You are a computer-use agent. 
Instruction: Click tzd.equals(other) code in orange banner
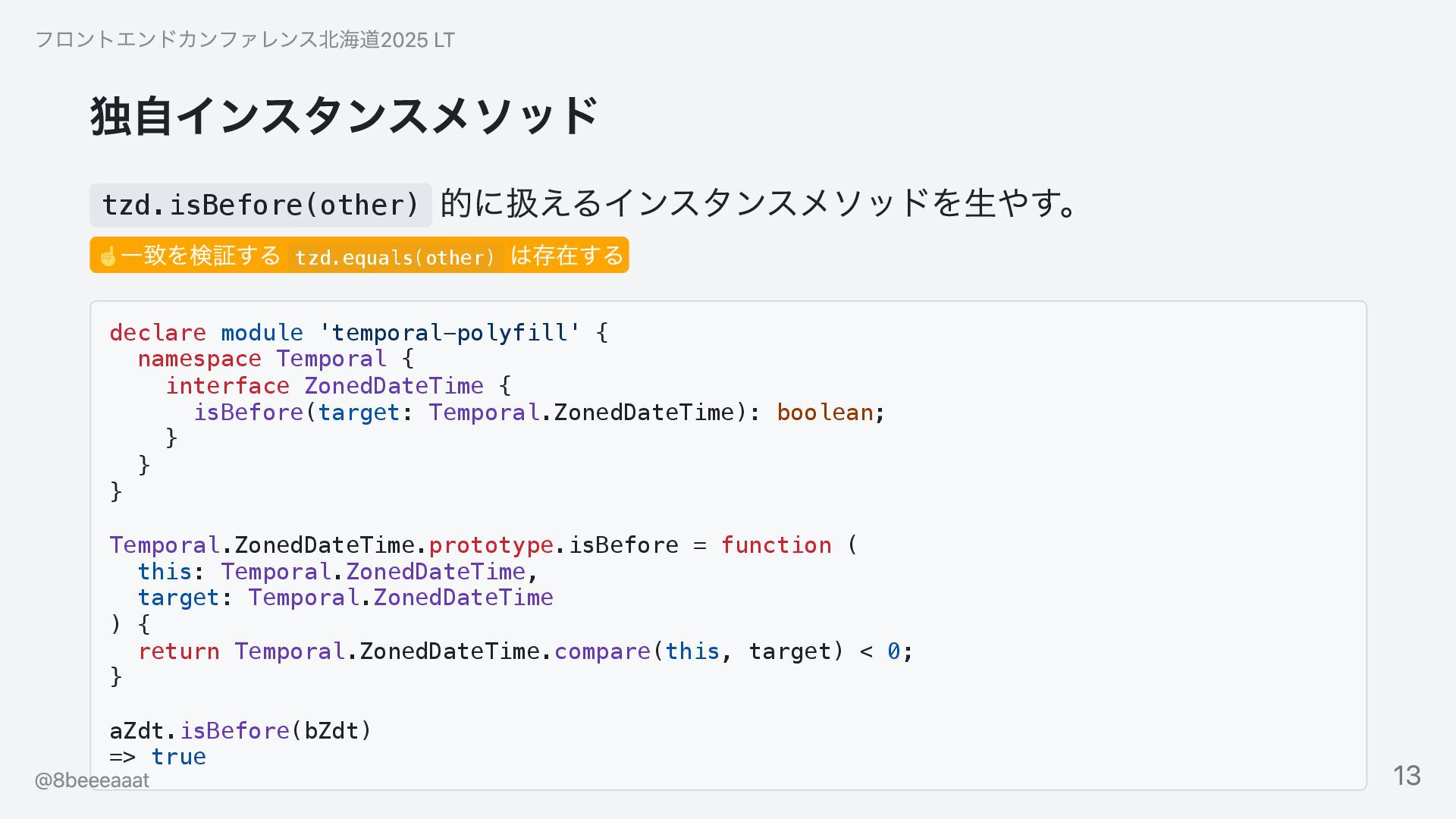click(394, 258)
